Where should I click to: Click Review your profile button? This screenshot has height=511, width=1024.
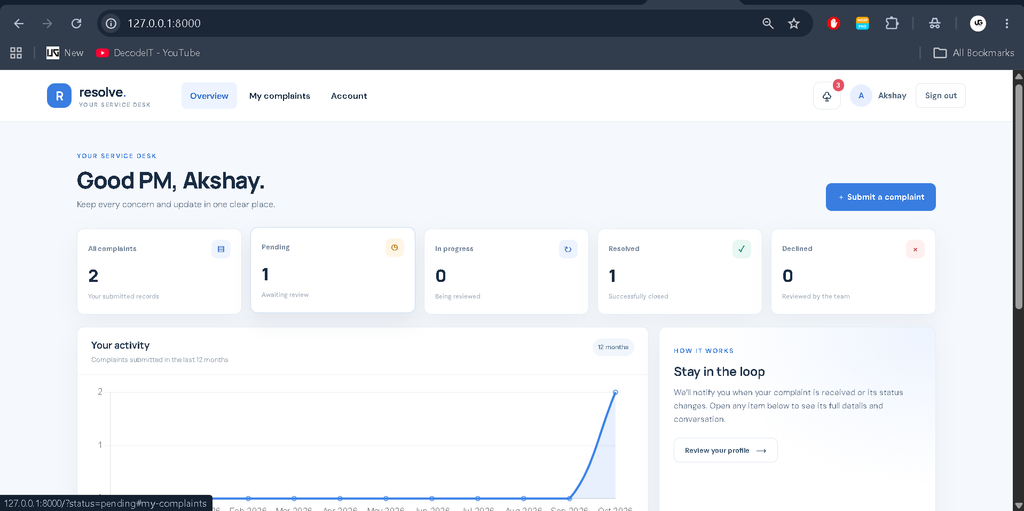point(726,450)
